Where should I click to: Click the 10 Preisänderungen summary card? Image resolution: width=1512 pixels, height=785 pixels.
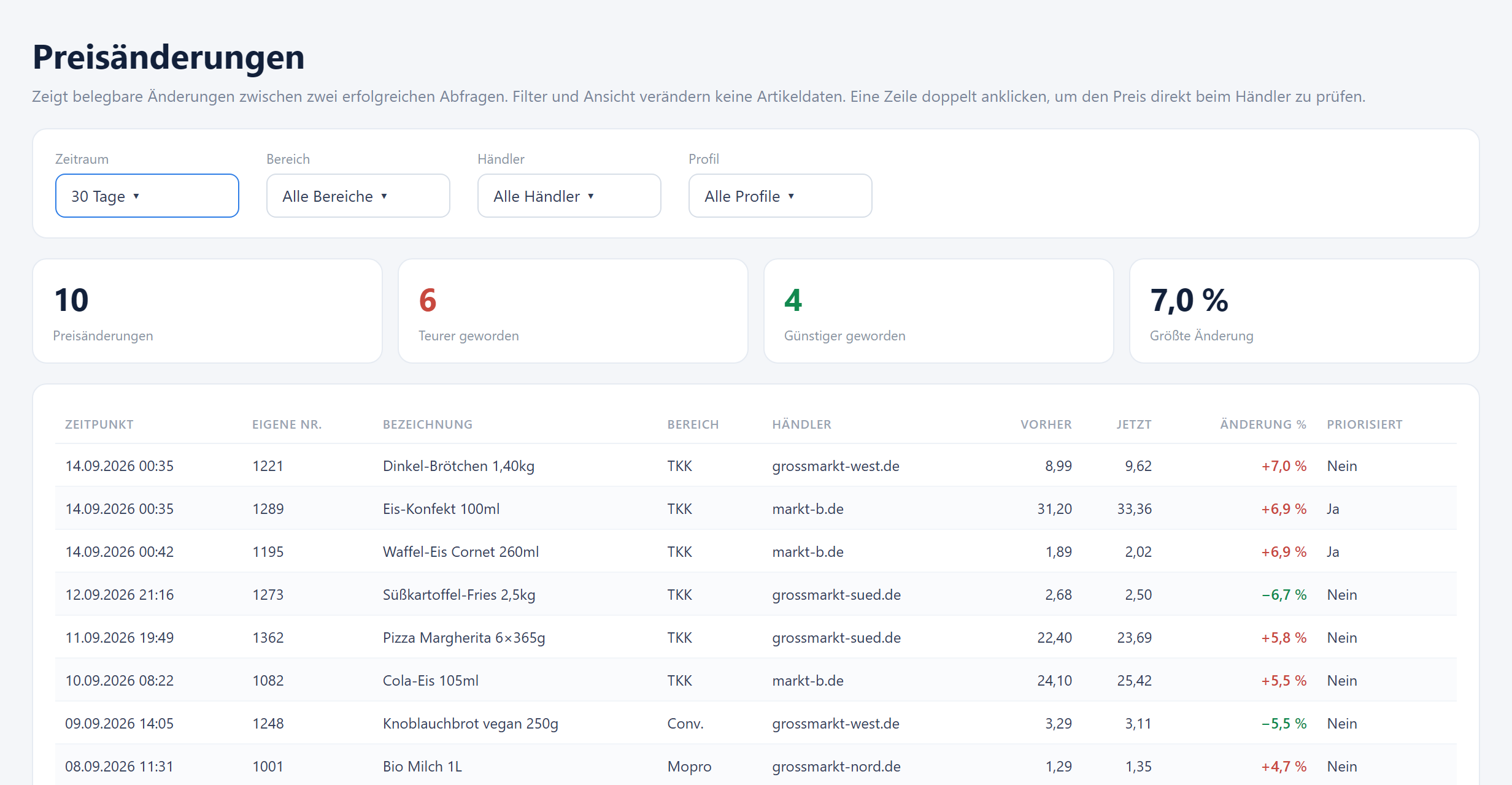pos(207,311)
